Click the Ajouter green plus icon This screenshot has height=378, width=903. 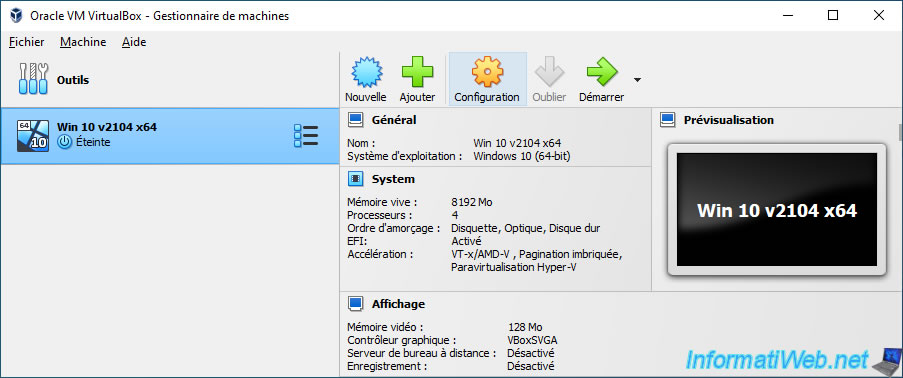[418, 71]
